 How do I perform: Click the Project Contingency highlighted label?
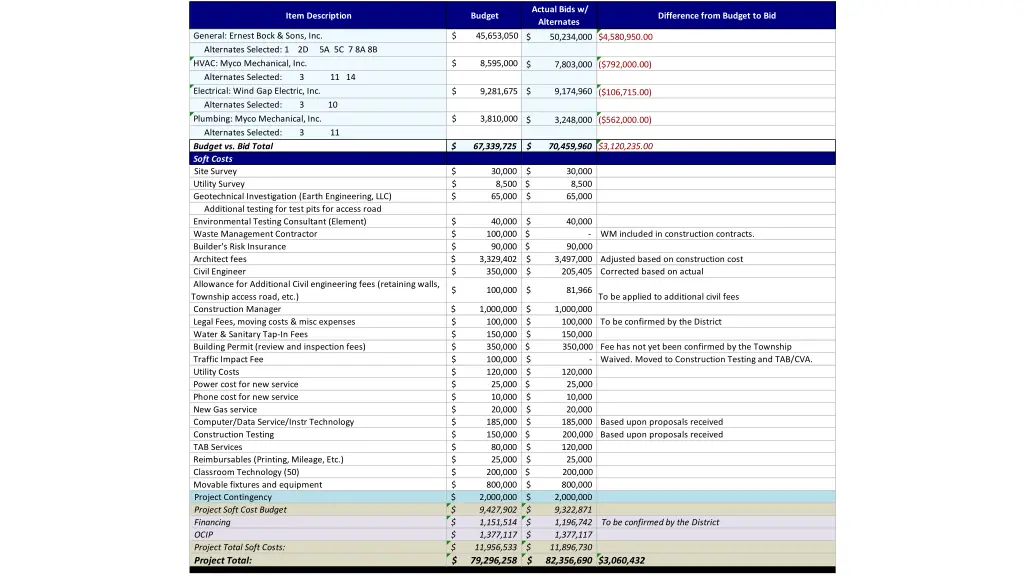point(233,497)
